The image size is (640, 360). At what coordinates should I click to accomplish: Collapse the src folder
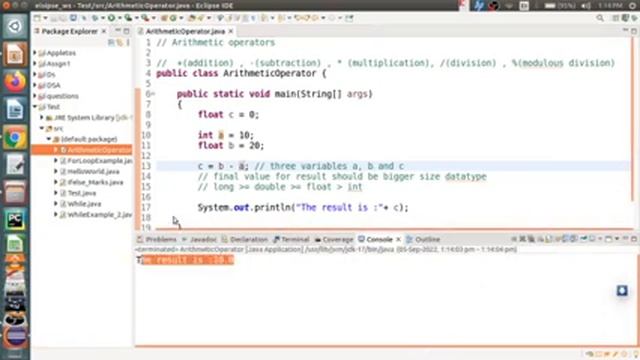(42, 128)
